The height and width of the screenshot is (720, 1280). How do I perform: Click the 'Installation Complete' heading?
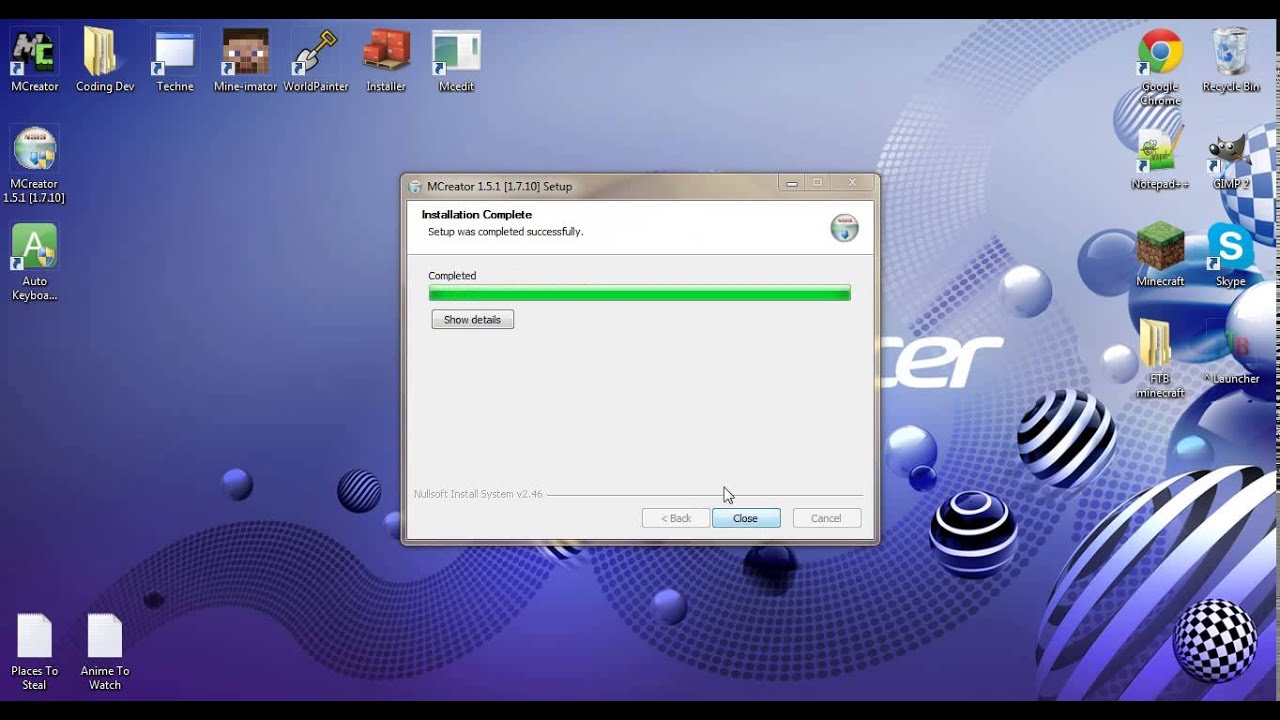click(477, 214)
